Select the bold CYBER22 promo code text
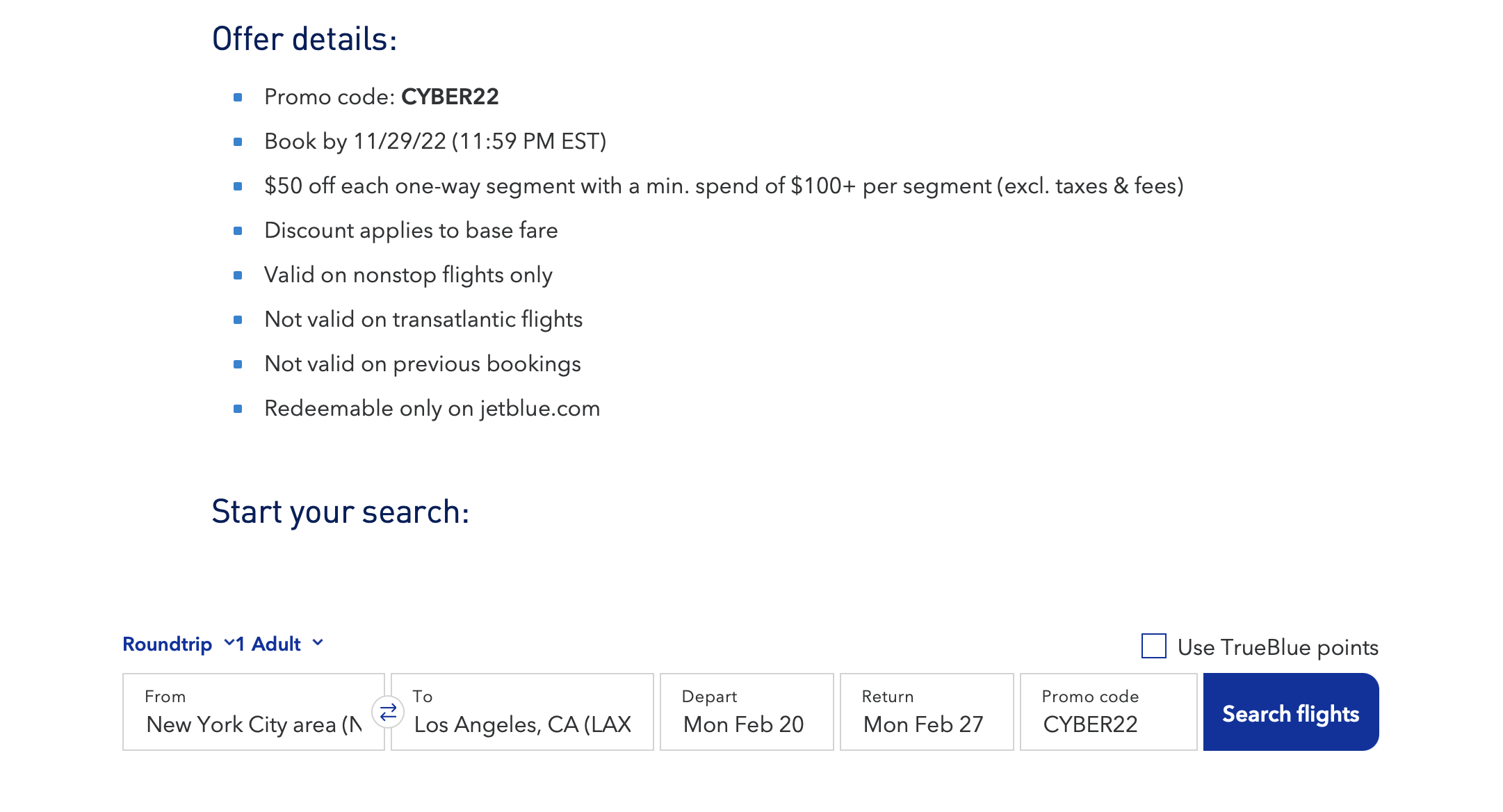1503x812 pixels. pyautogui.click(x=450, y=97)
